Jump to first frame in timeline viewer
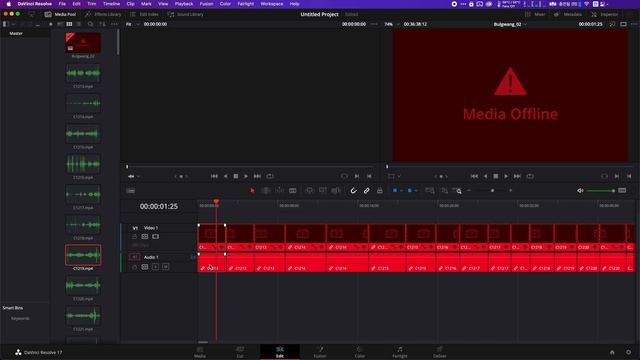 (474, 176)
